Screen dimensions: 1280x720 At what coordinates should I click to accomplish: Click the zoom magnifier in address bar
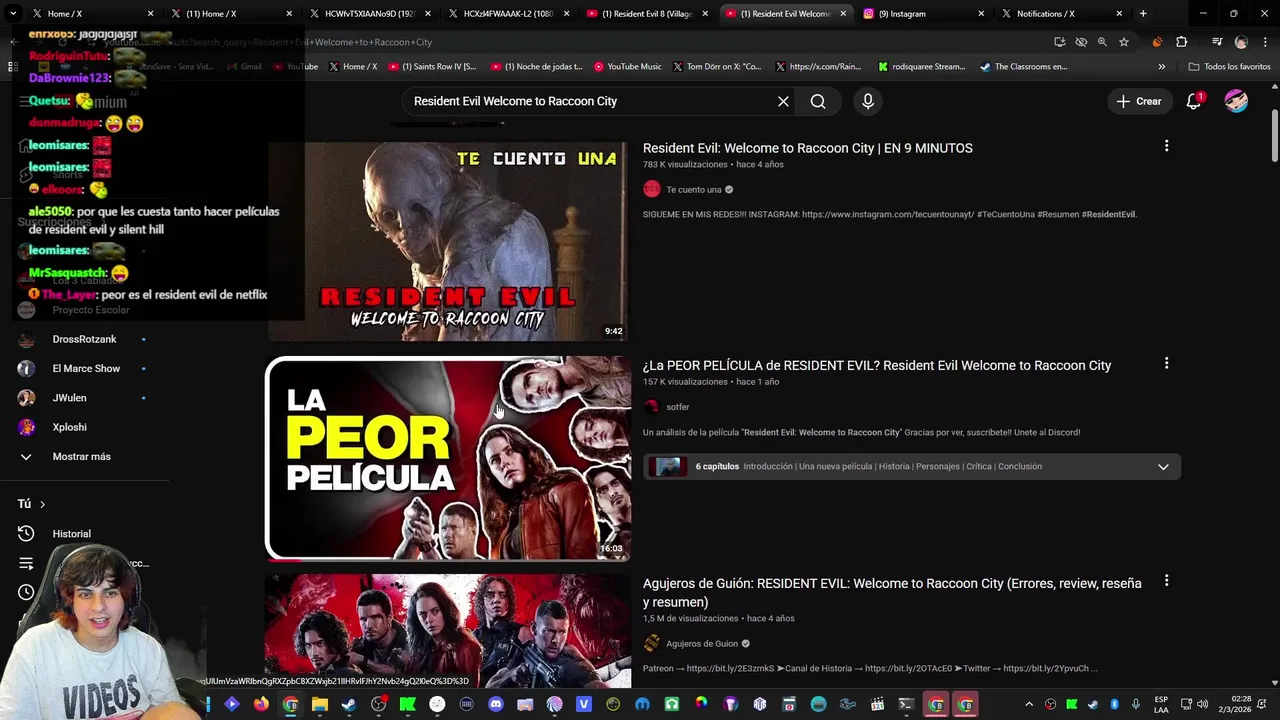click(1102, 42)
